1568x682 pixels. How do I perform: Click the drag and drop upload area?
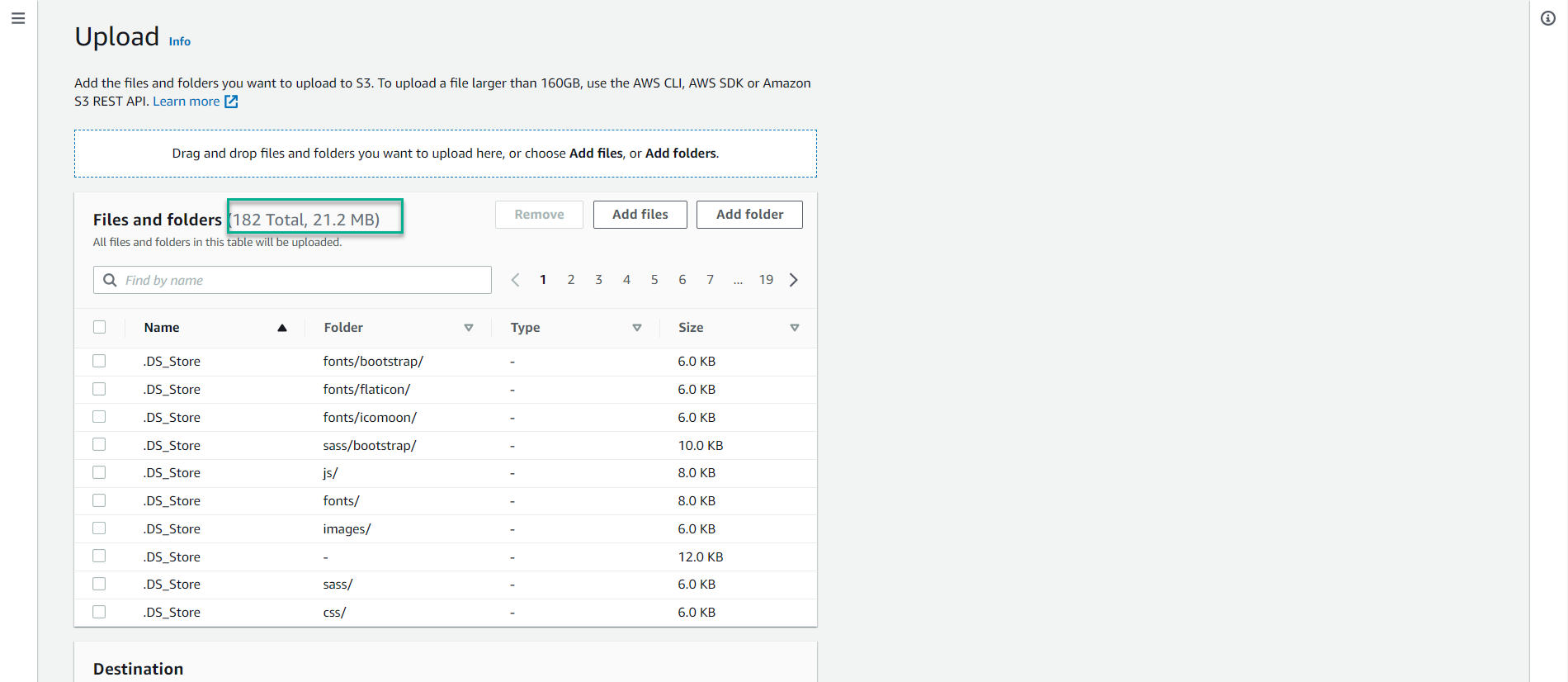click(446, 154)
